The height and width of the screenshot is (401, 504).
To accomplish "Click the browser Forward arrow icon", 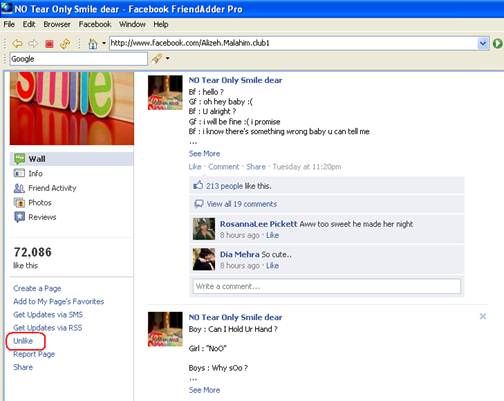I will 33,44.
